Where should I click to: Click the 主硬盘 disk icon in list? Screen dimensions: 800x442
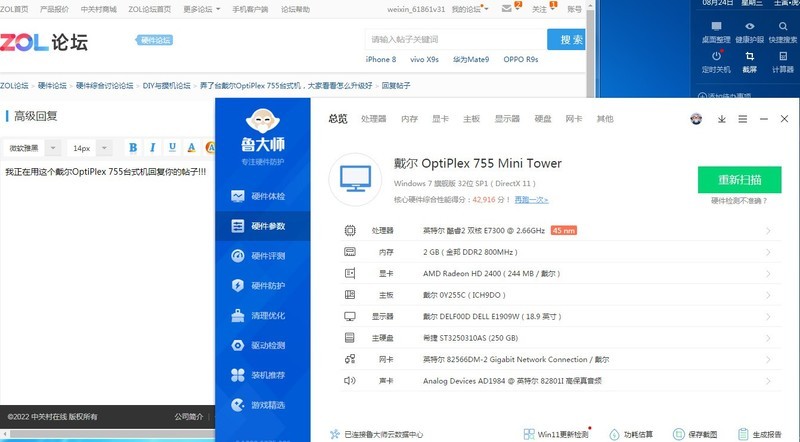tap(350, 338)
